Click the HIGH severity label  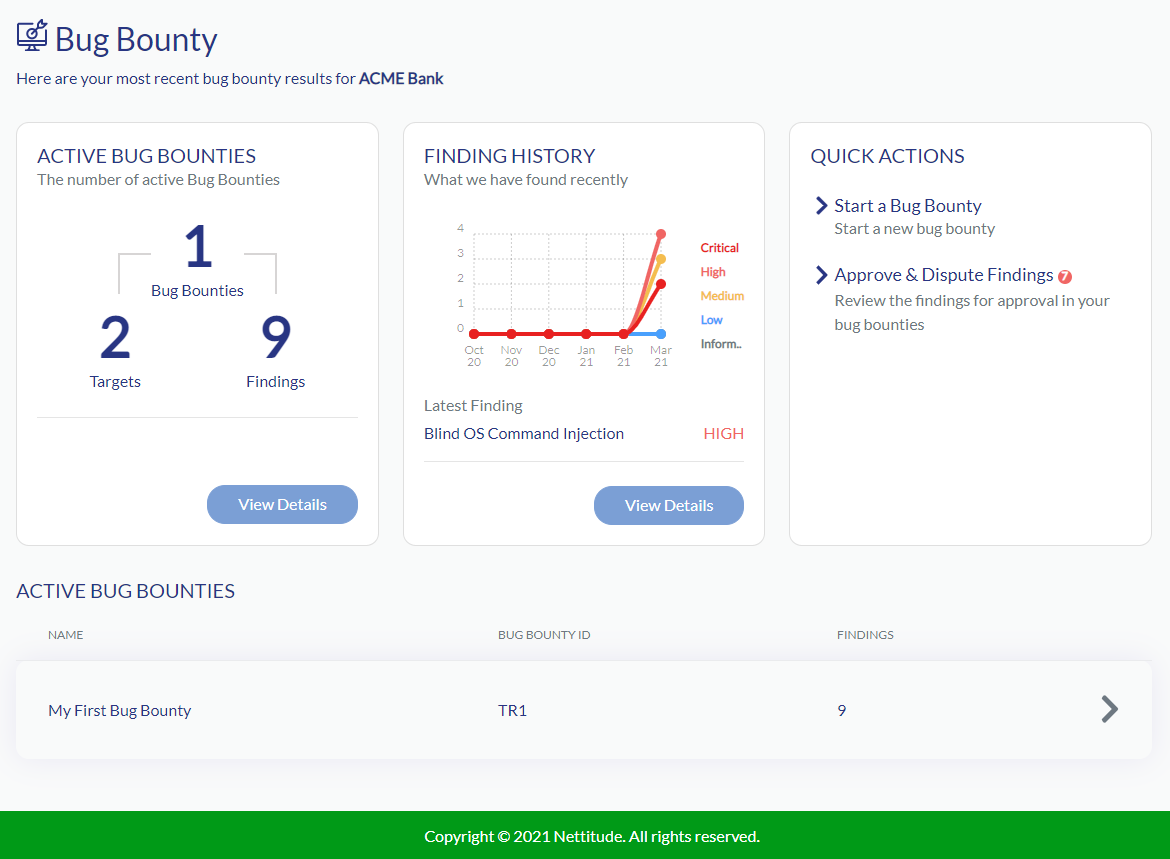pos(723,434)
